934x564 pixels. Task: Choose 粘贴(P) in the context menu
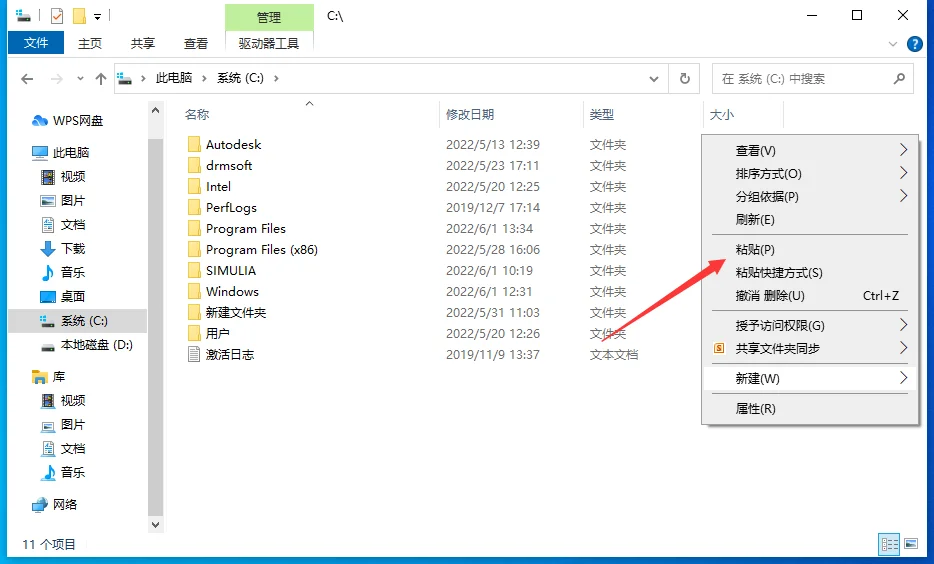[x=810, y=250]
